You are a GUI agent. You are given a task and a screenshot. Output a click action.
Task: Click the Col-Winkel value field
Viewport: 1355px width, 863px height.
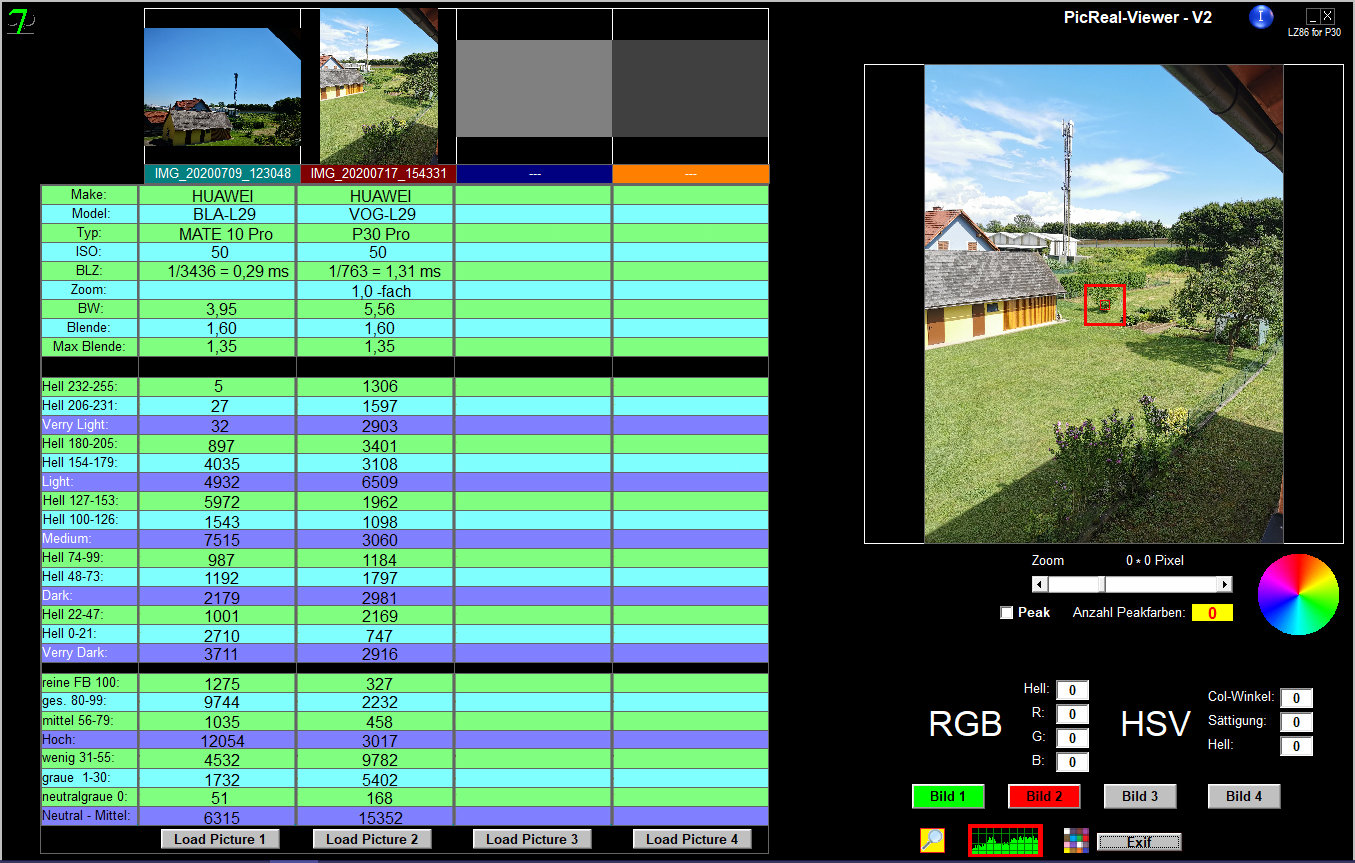tap(1296, 698)
